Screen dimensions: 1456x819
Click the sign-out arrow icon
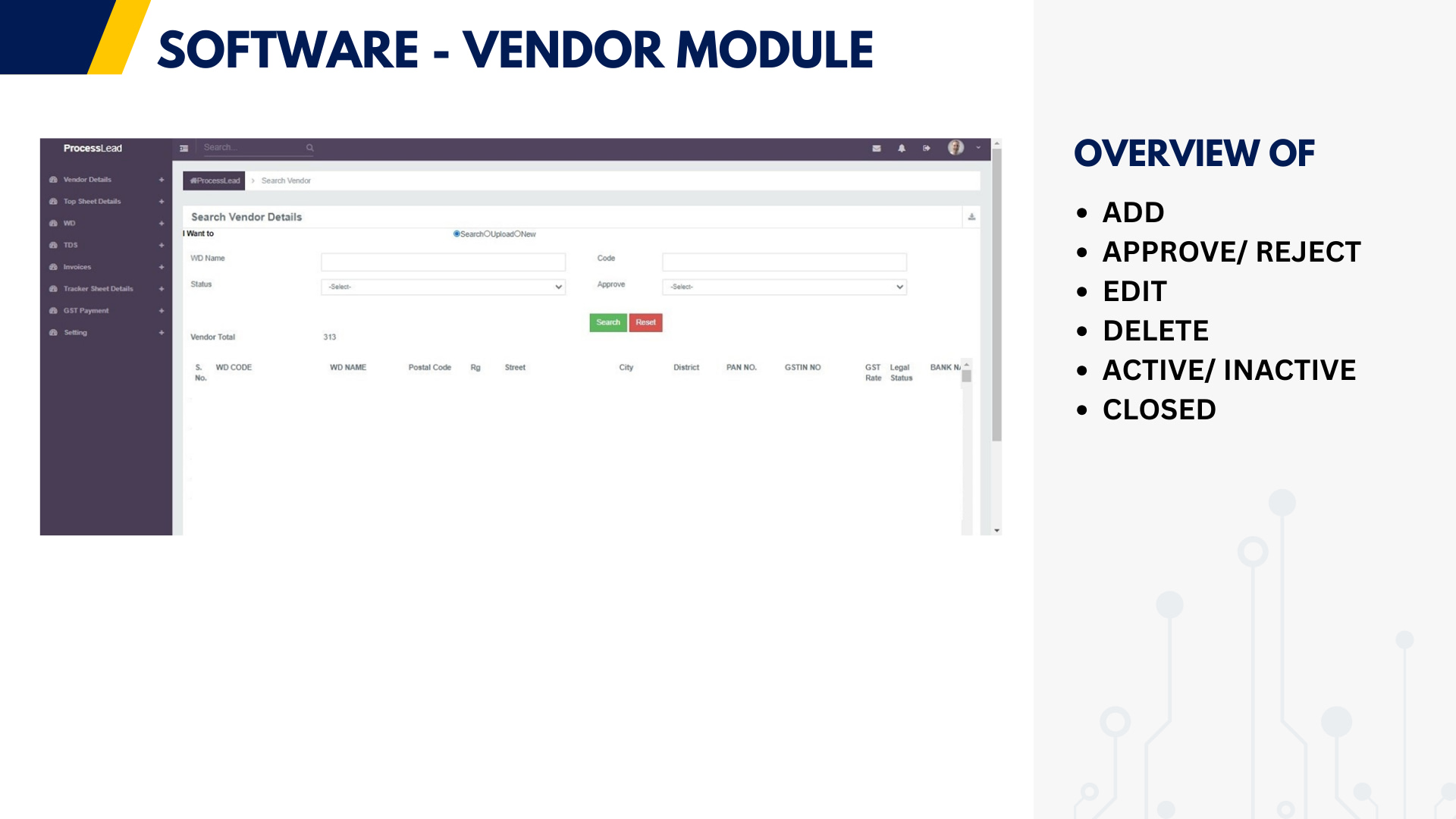tap(927, 149)
